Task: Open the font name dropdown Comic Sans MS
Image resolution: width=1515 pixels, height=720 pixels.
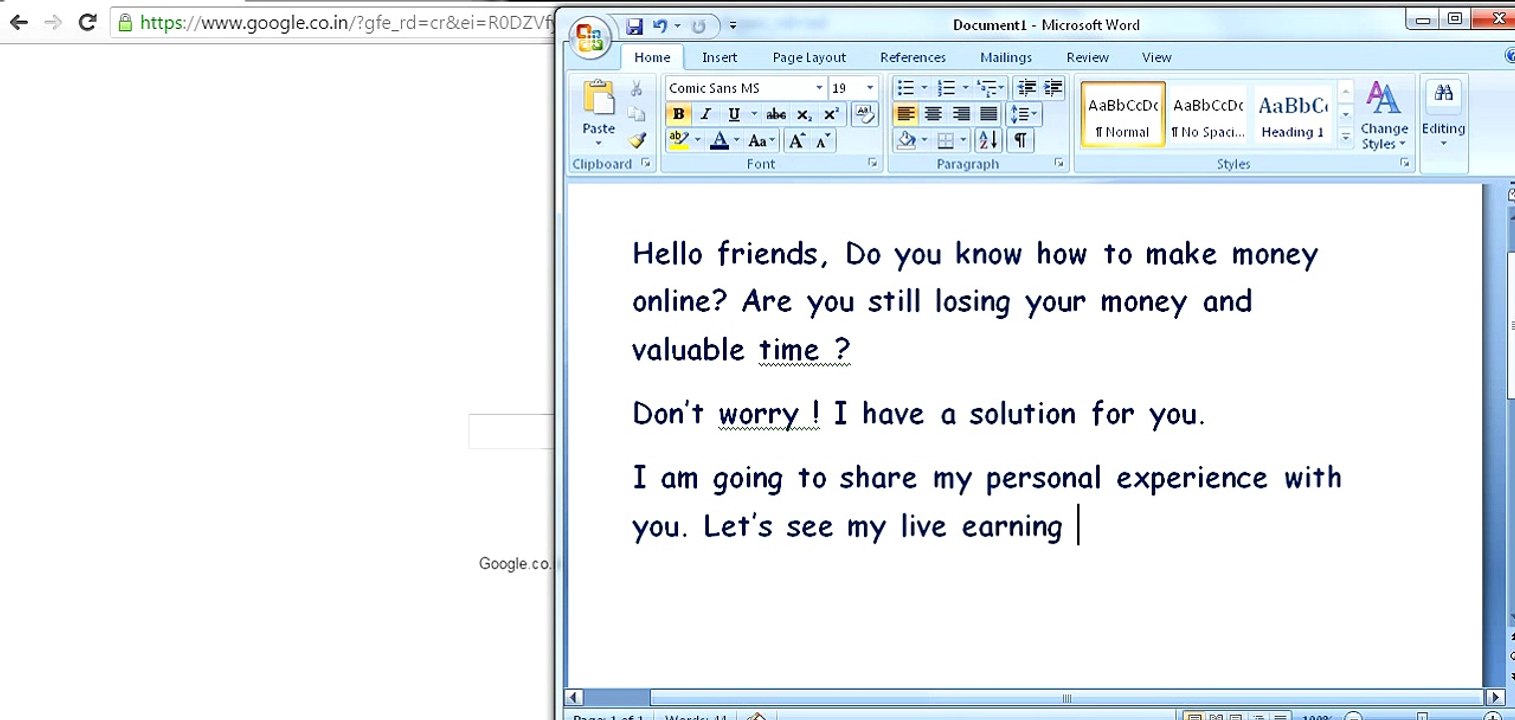Action: (819, 88)
